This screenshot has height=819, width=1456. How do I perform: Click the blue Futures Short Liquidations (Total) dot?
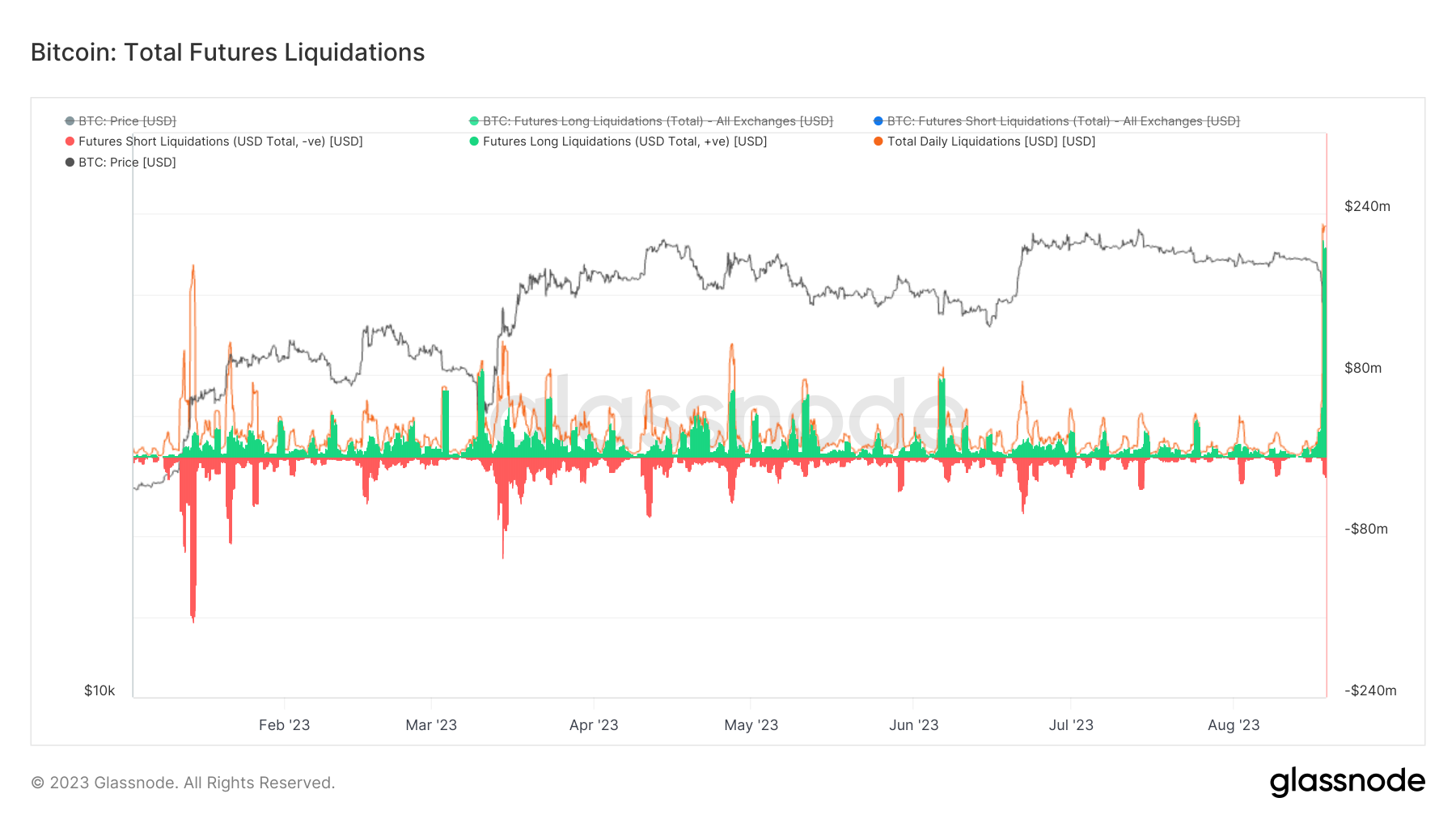point(877,120)
